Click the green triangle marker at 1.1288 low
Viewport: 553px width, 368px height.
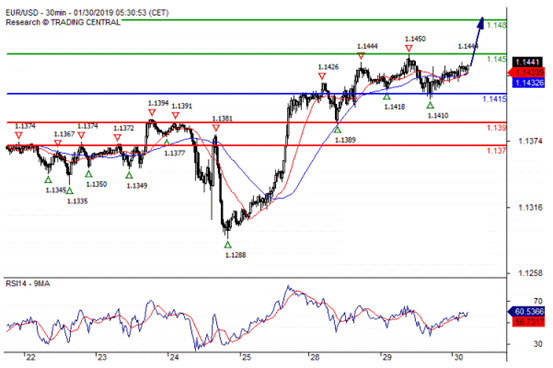tap(228, 245)
